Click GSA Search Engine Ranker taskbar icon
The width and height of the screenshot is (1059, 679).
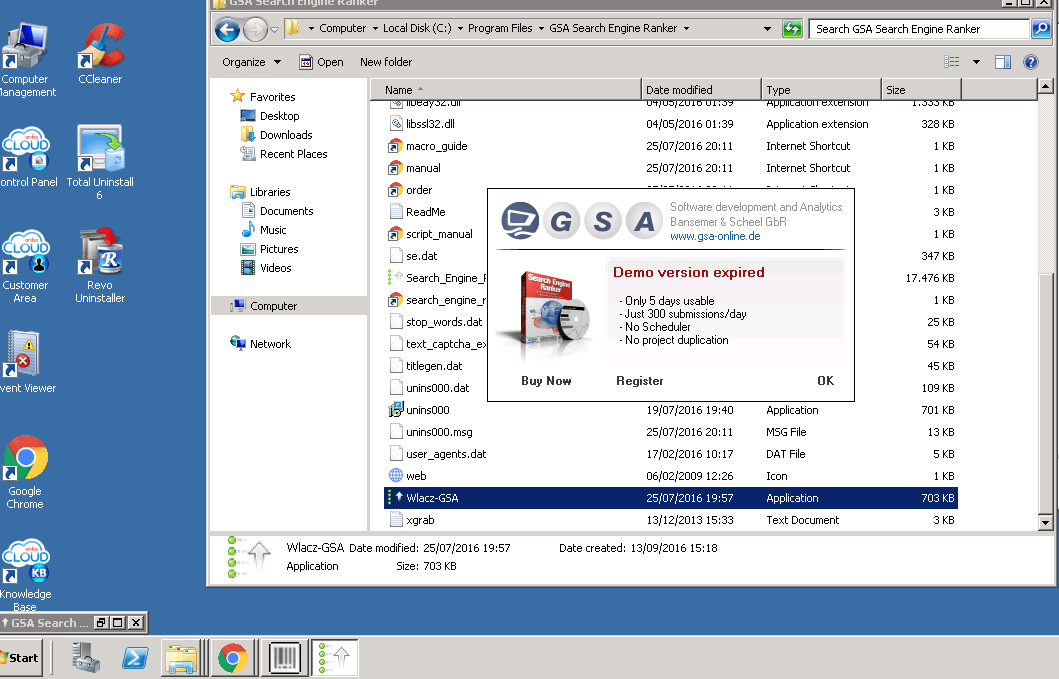[334, 658]
